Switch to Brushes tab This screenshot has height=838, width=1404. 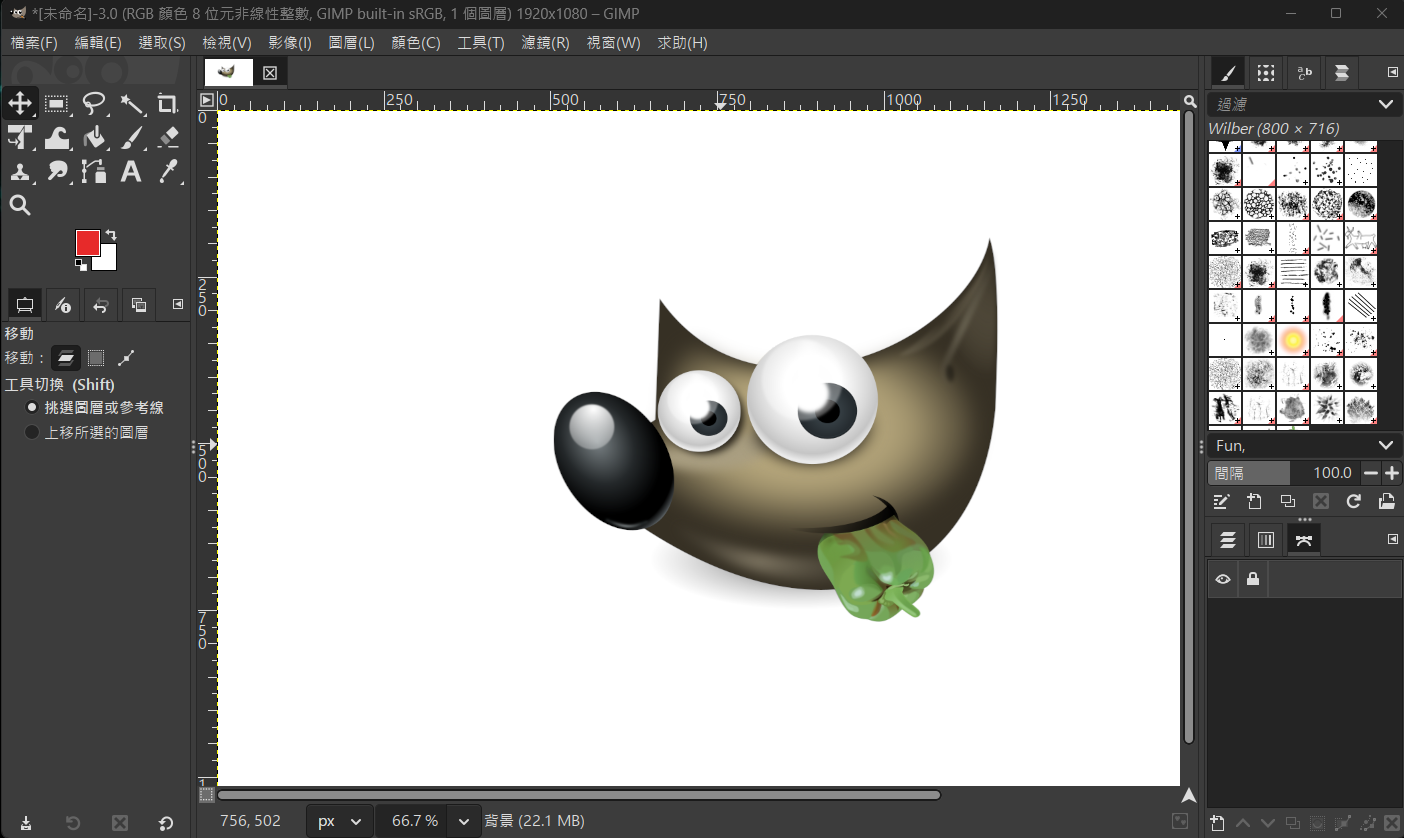pyautogui.click(x=1228, y=72)
